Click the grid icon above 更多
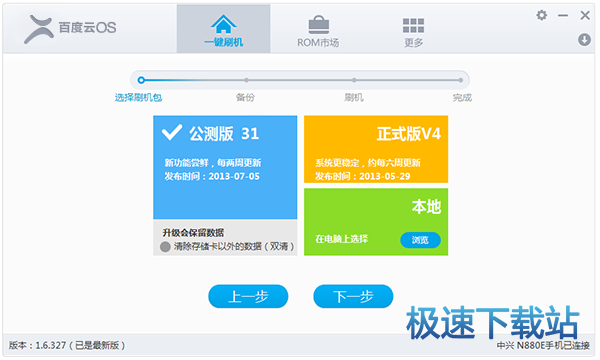 pos(413,25)
